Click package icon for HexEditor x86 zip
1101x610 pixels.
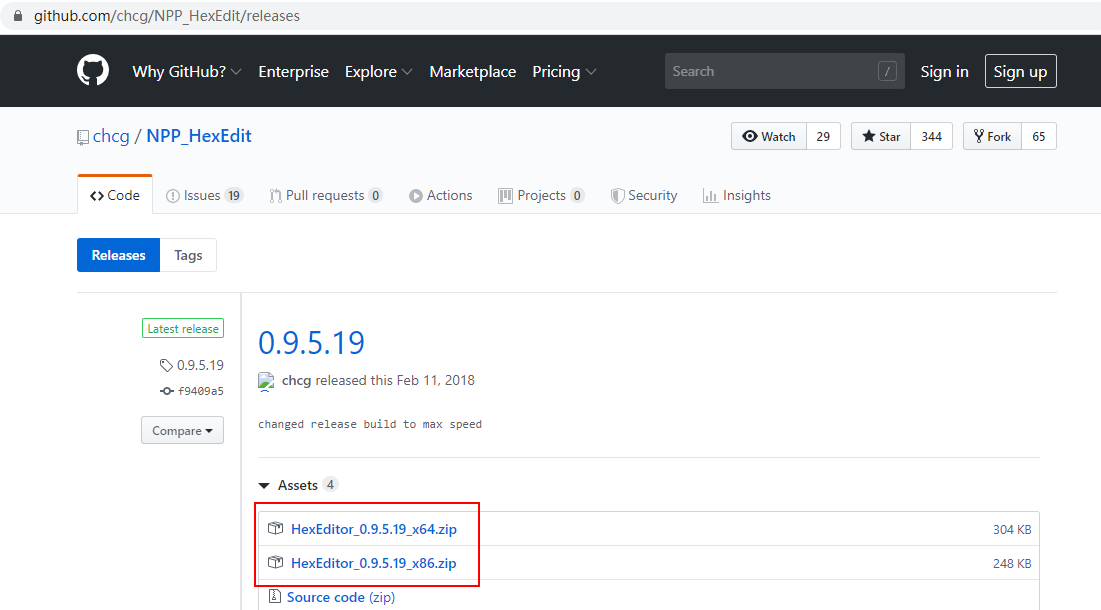click(275, 562)
